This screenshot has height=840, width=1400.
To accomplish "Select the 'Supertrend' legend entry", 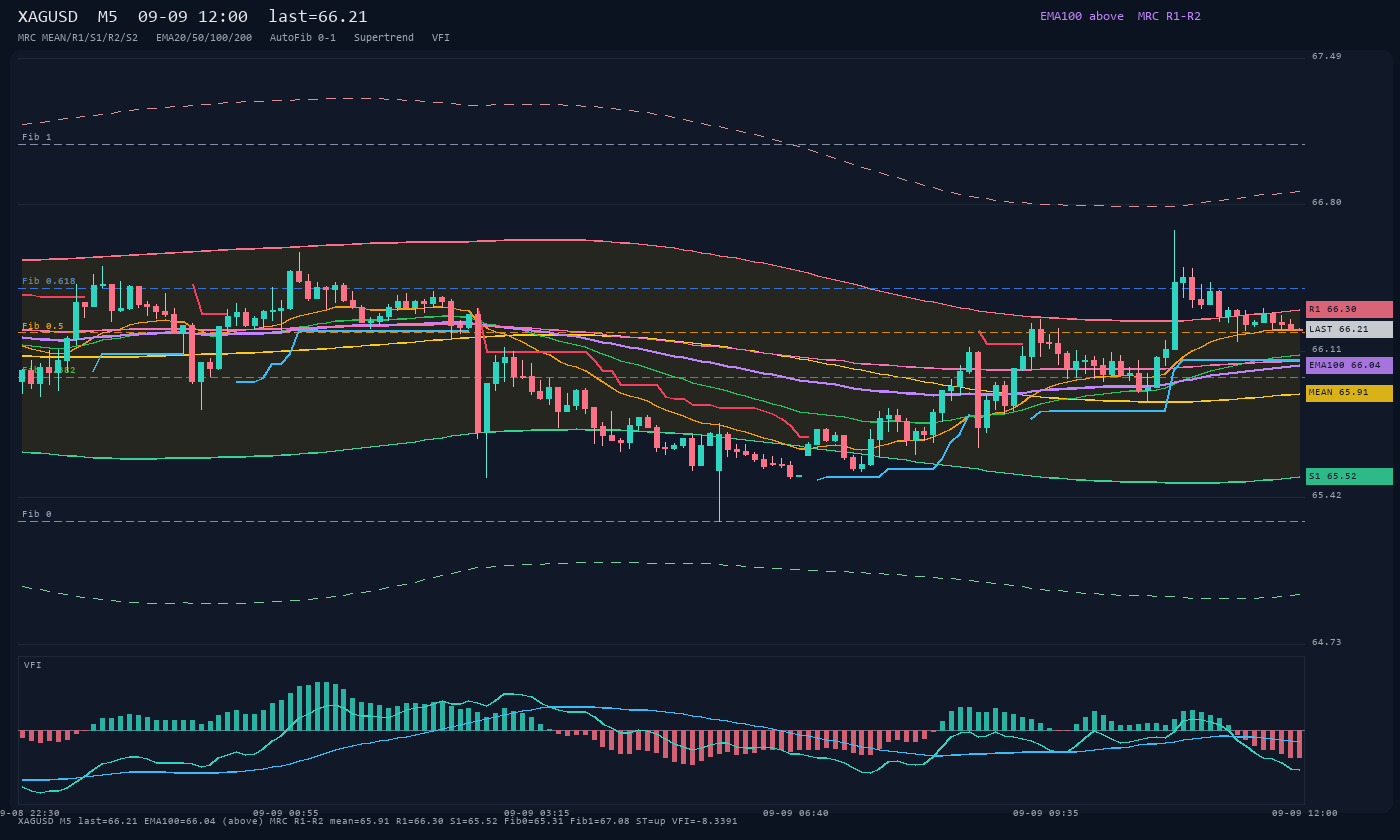I will (384, 38).
